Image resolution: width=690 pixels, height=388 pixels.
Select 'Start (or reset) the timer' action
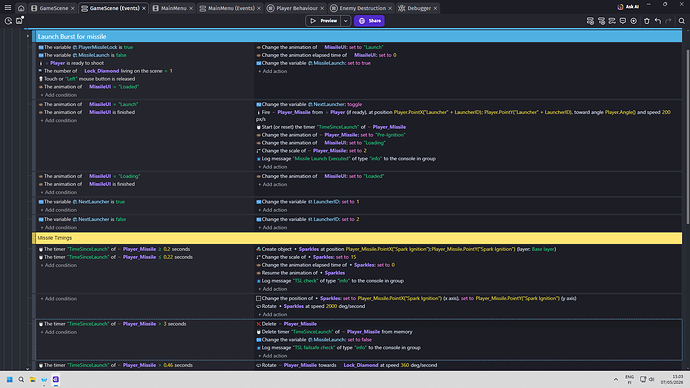click(x=331, y=127)
